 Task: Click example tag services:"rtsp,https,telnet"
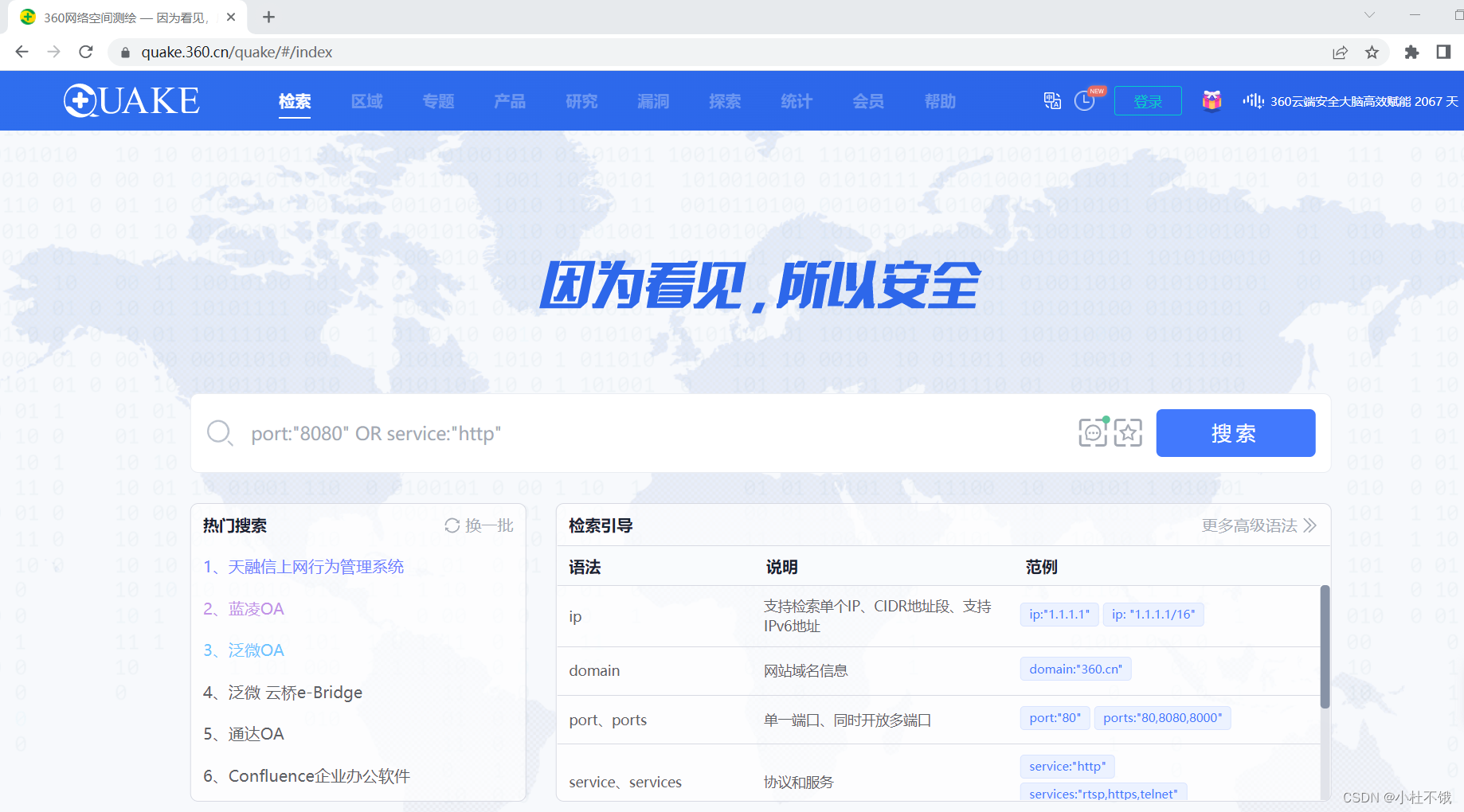(1103, 793)
